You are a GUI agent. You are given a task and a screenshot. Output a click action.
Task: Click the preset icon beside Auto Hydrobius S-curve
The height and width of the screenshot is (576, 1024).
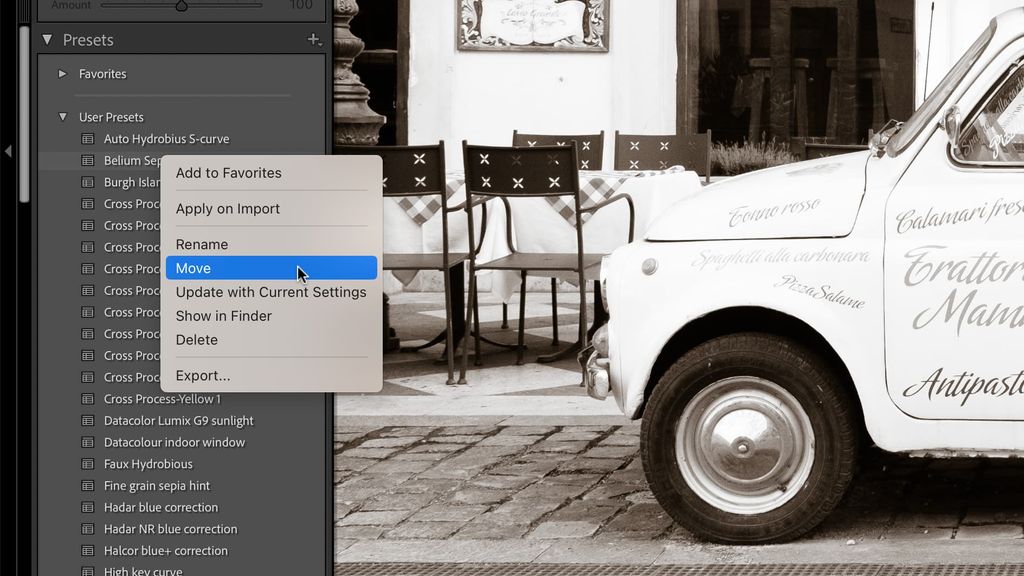(88, 139)
